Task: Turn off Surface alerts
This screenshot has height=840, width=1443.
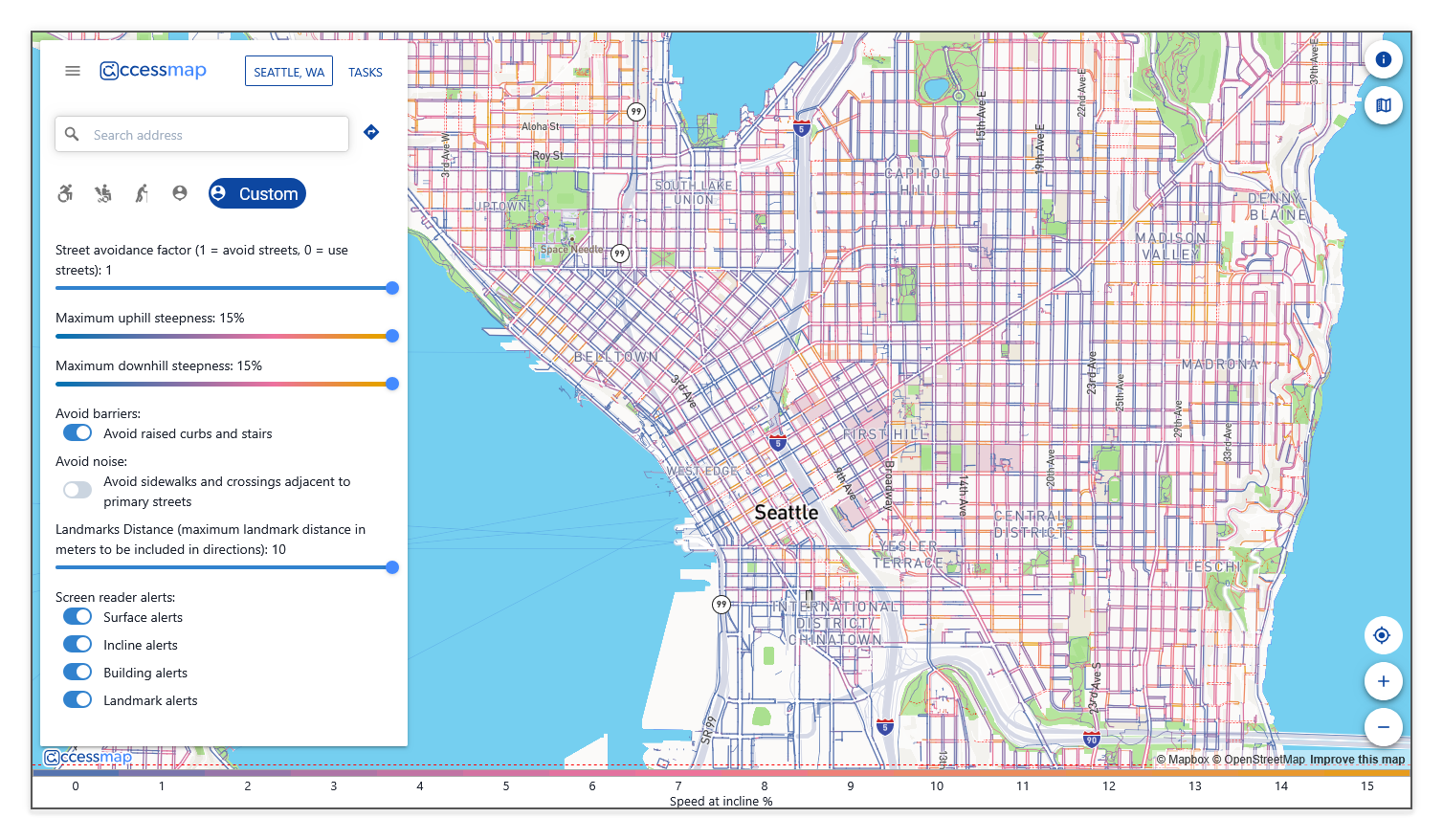Action: [78, 617]
